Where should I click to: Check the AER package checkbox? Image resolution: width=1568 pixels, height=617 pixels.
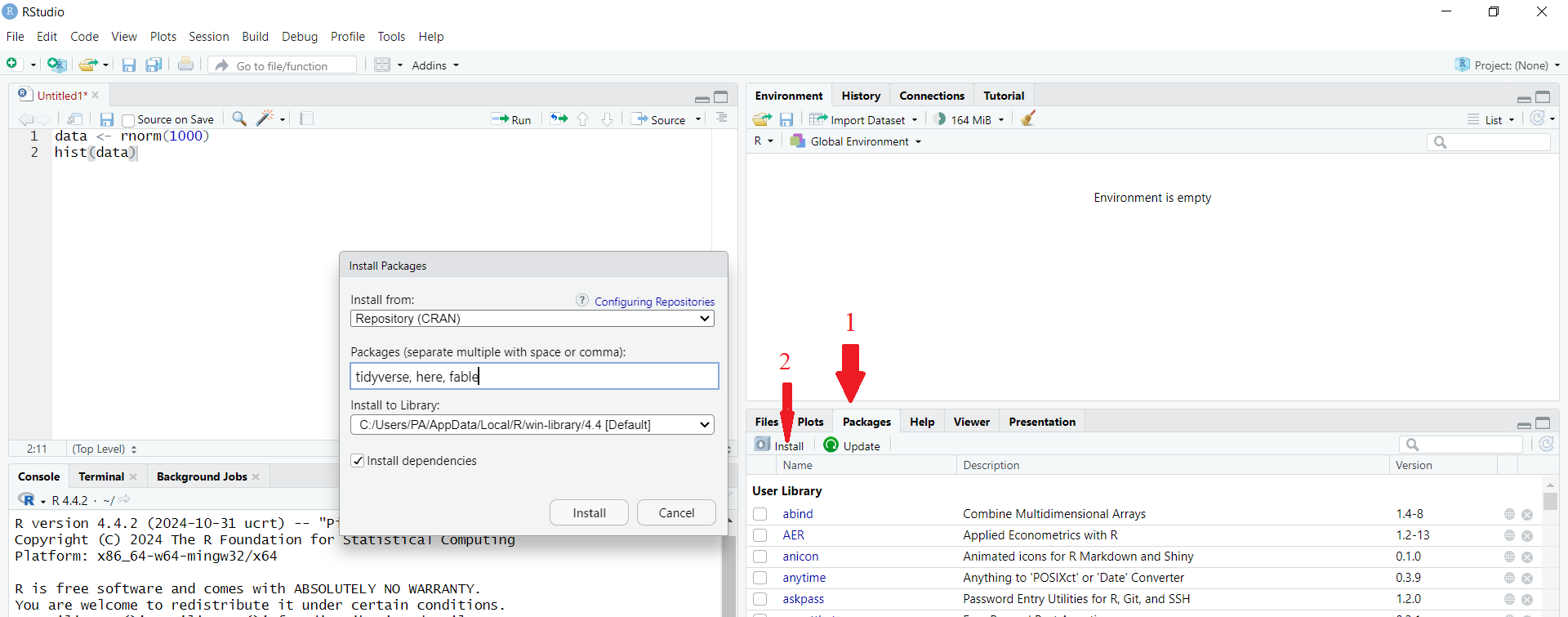coord(760,535)
